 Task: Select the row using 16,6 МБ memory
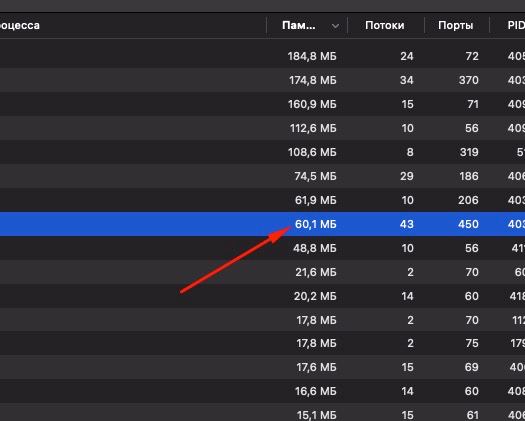(262, 391)
